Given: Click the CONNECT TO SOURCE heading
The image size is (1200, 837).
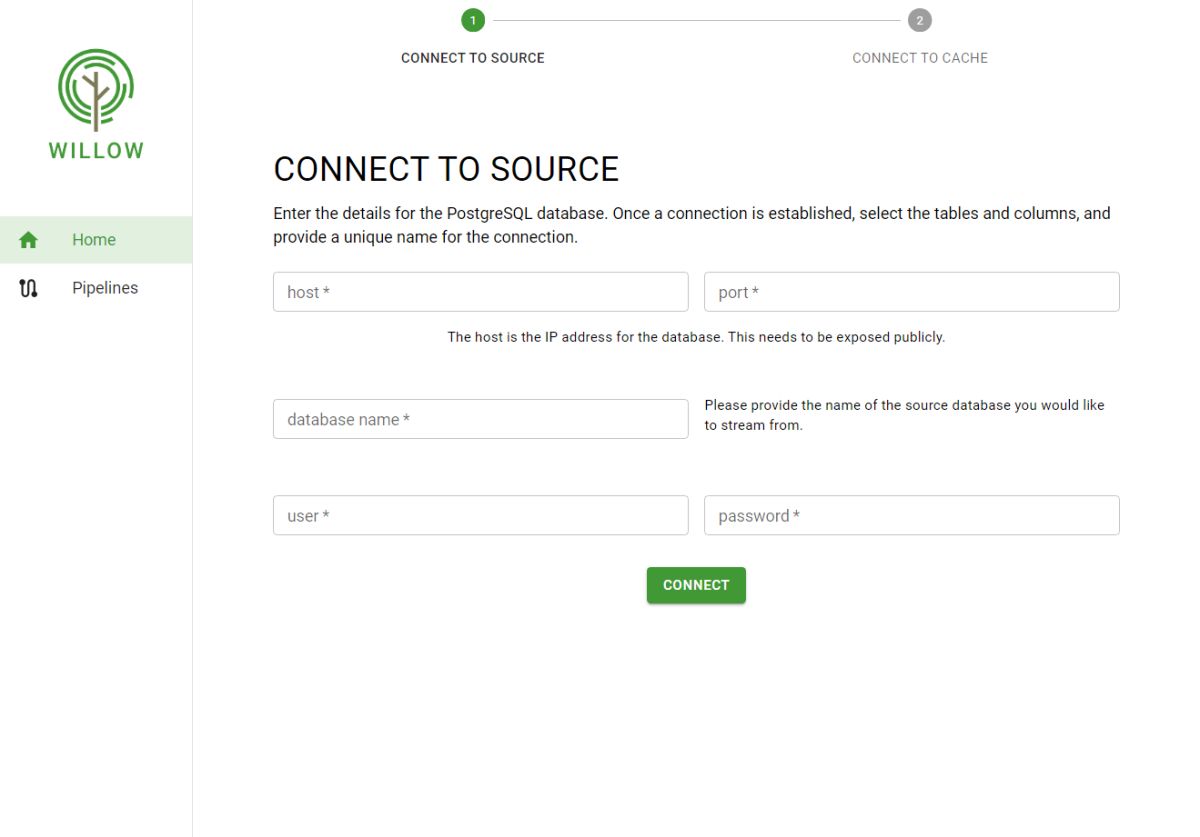Looking at the screenshot, I should pyautogui.click(x=446, y=169).
